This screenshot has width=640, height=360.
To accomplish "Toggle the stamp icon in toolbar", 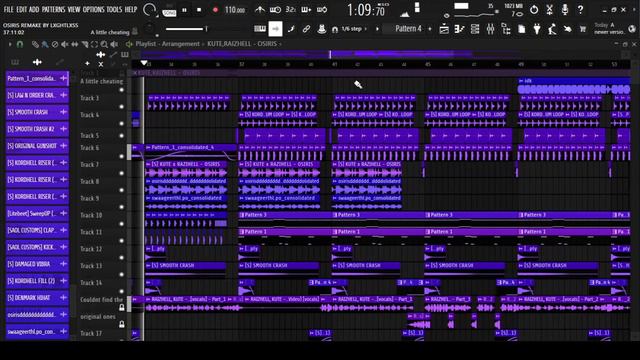I will click(x=322, y=29).
